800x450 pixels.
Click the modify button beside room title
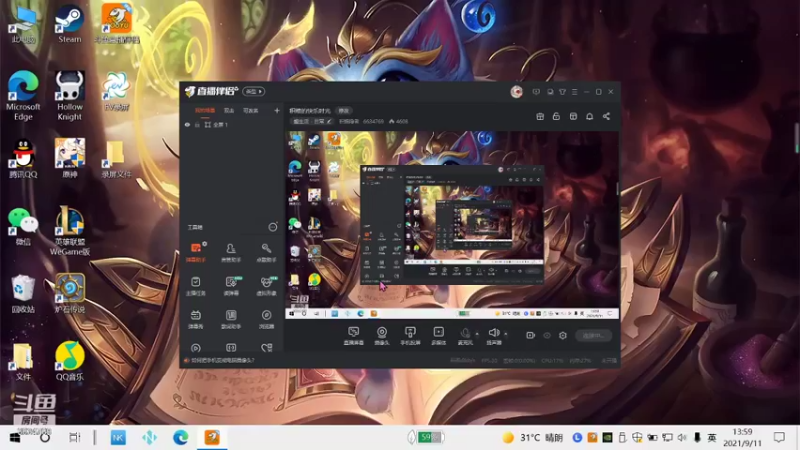[344, 111]
